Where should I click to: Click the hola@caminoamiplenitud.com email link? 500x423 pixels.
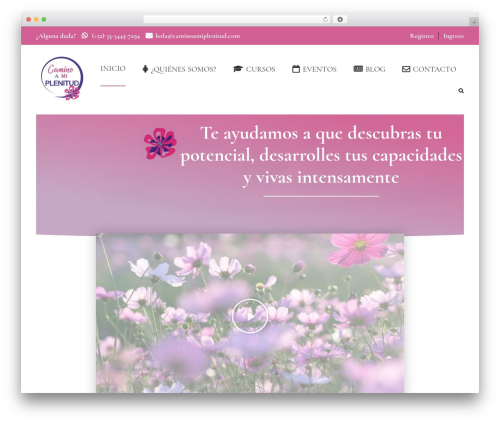tap(198, 36)
